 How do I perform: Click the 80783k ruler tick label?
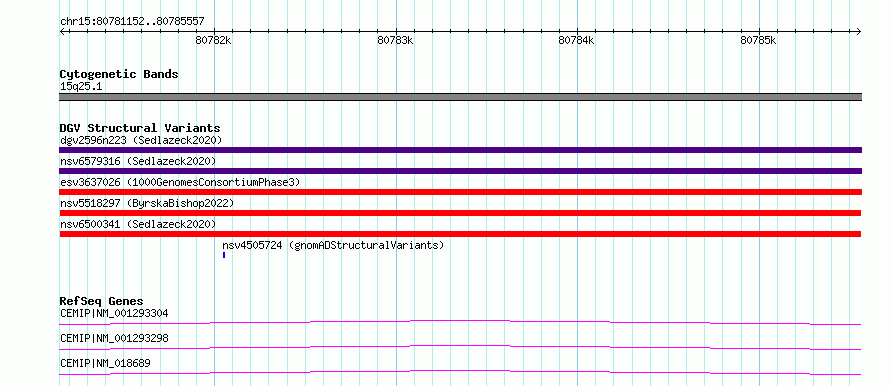[x=396, y=40]
